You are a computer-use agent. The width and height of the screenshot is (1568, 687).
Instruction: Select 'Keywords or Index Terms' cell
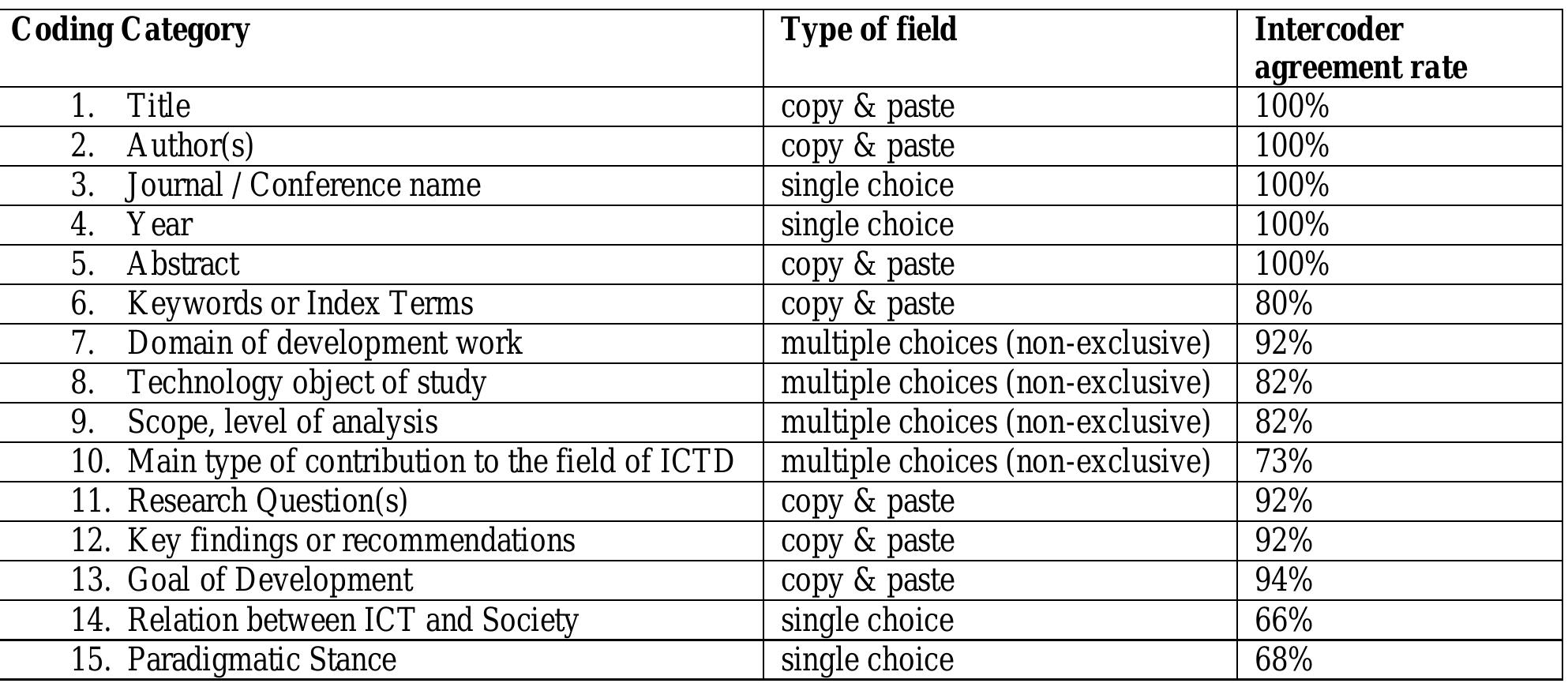coord(300,304)
